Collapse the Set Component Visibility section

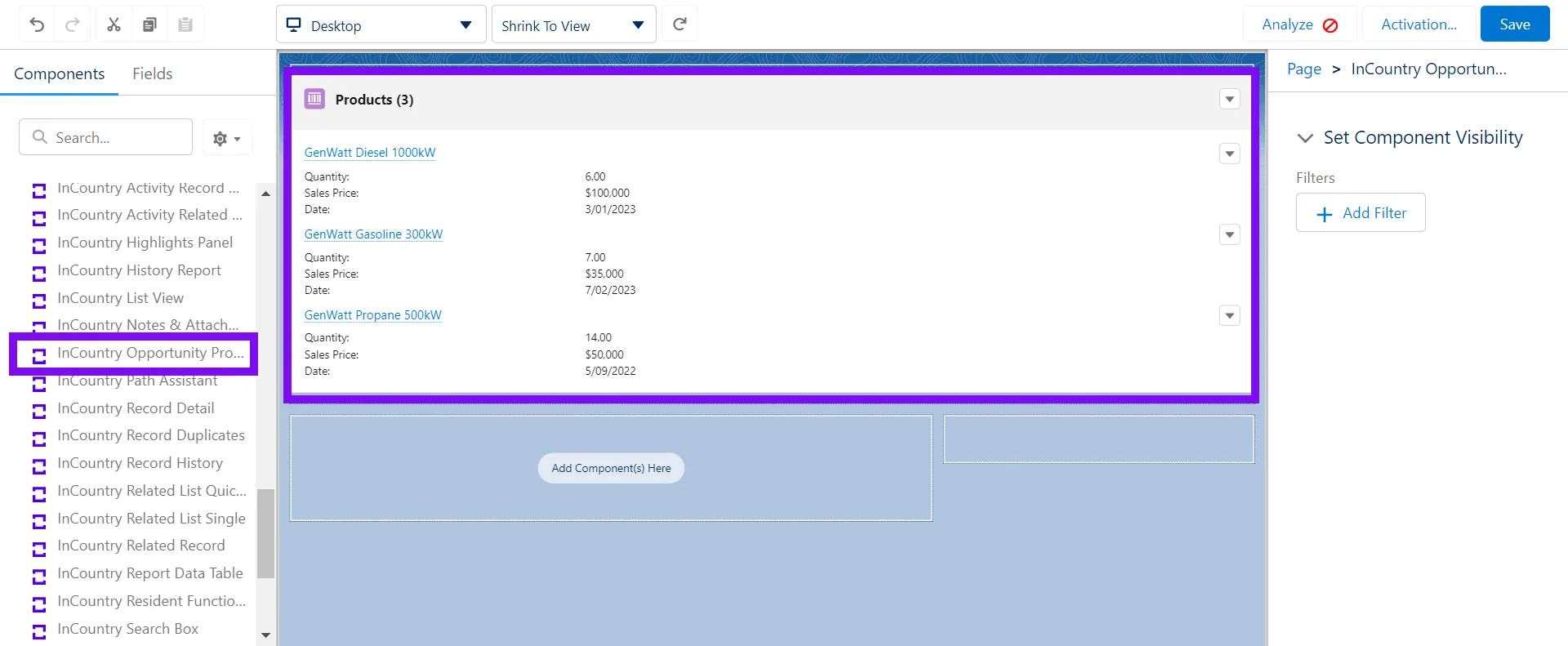(1305, 138)
